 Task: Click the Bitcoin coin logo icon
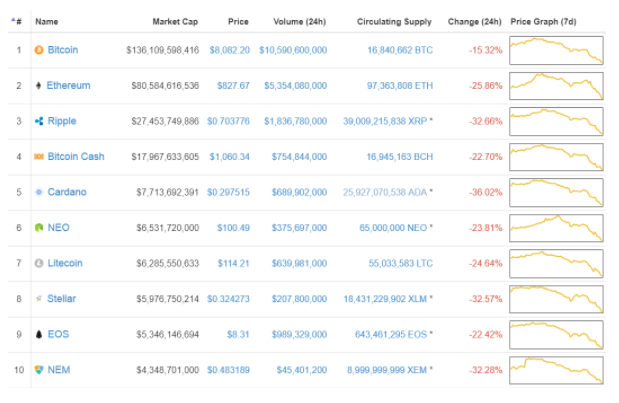(x=39, y=49)
